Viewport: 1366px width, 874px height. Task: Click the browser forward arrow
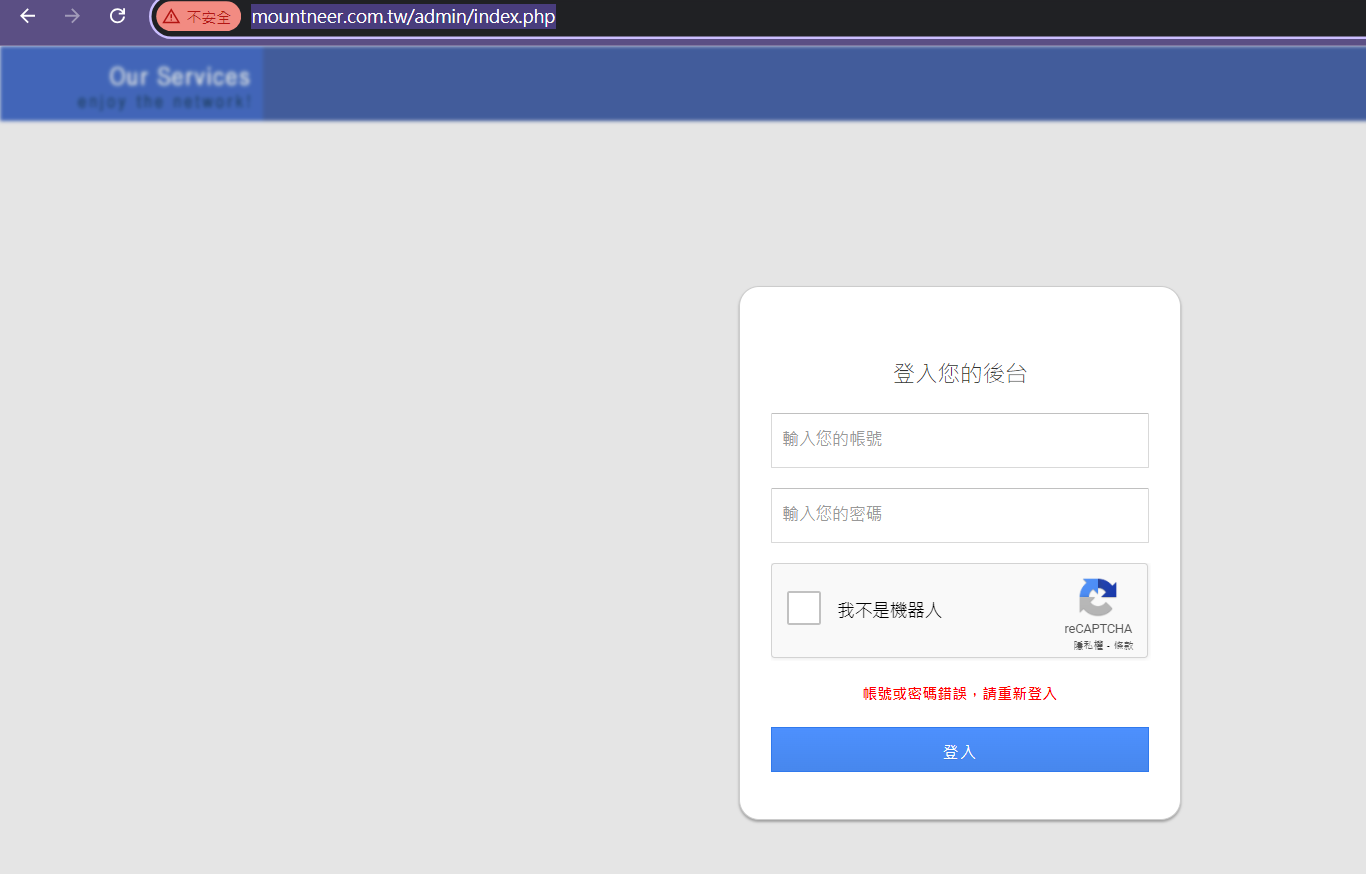pos(72,16)
